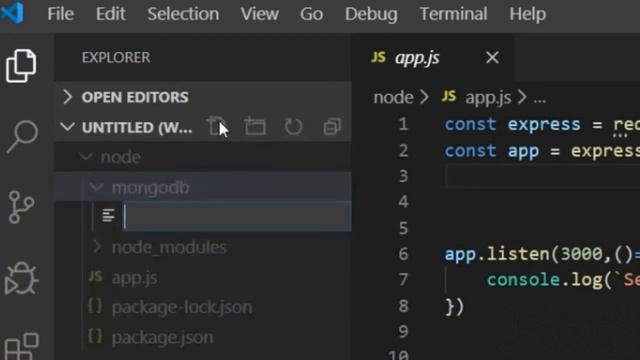Open the Search view in activity bar

point(22,137)
